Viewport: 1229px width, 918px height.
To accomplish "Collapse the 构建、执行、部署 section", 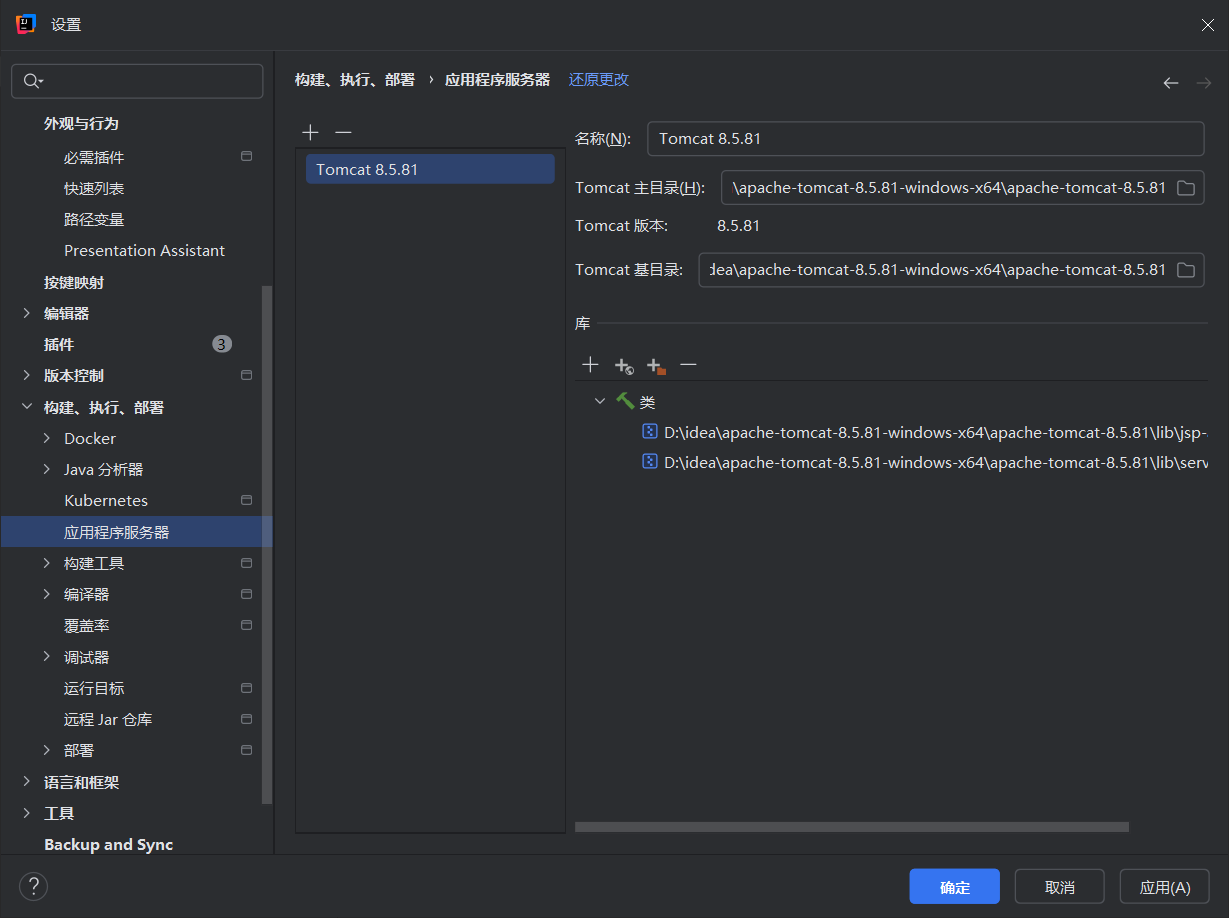I will point(27,407).
